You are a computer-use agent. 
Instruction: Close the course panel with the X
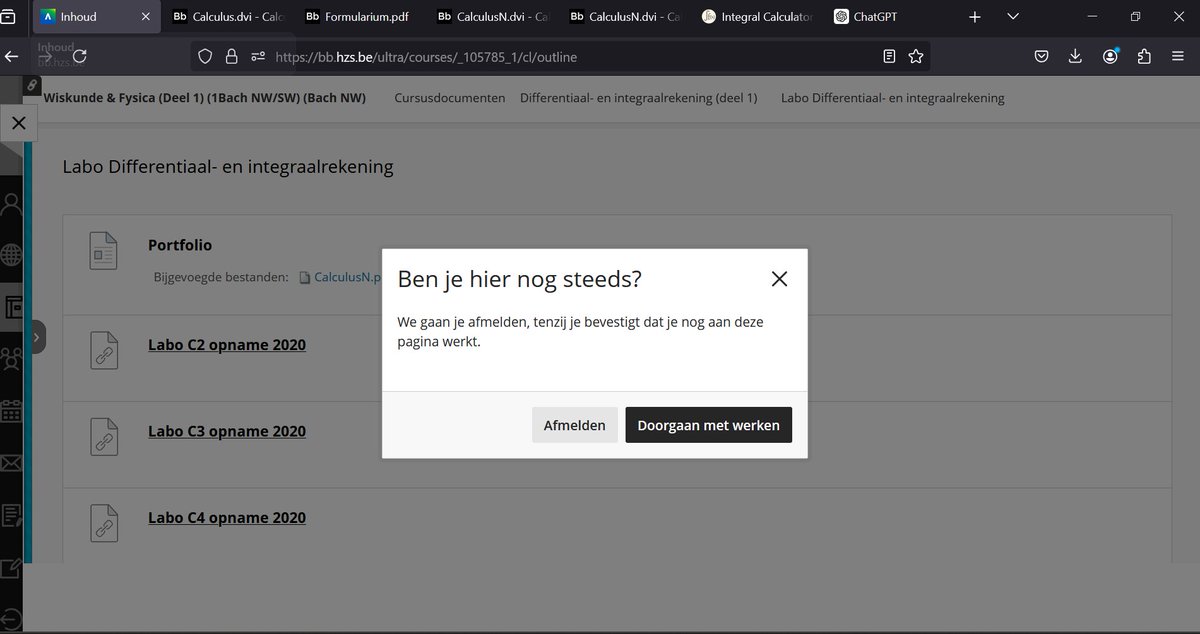pyautogui.click(x=18, y=124)
